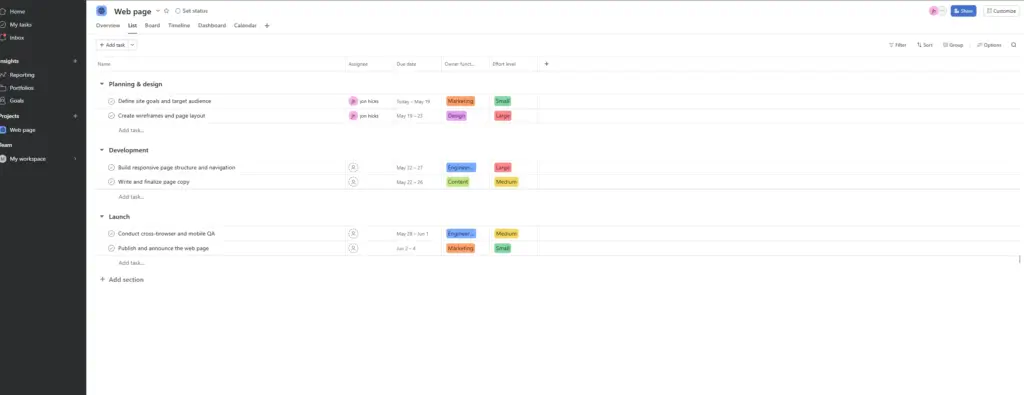The width and height of the screenshot is (1024, 395).
Task: Add a new column with plus icon
Action: 547,64
